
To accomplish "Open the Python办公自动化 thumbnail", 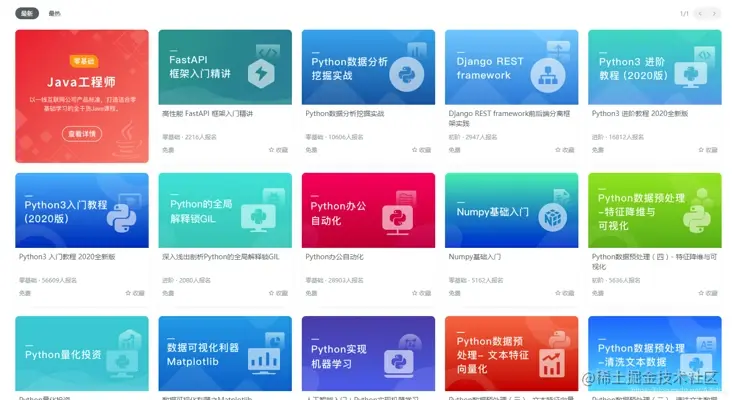I will click(x=368, y=211).
